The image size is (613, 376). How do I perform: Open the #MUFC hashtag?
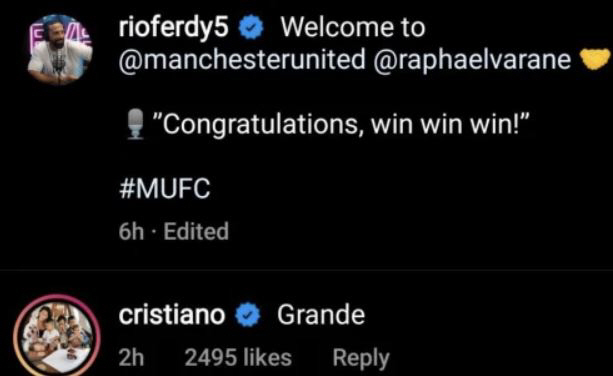pyautogui.click(x=164, y=189)
